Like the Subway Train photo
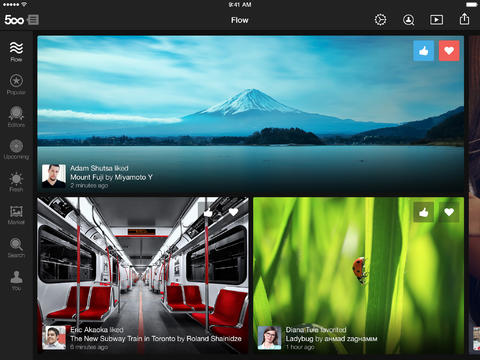Image resolution: width=480 pixels, height=360 pixels. tap(208, 212)
